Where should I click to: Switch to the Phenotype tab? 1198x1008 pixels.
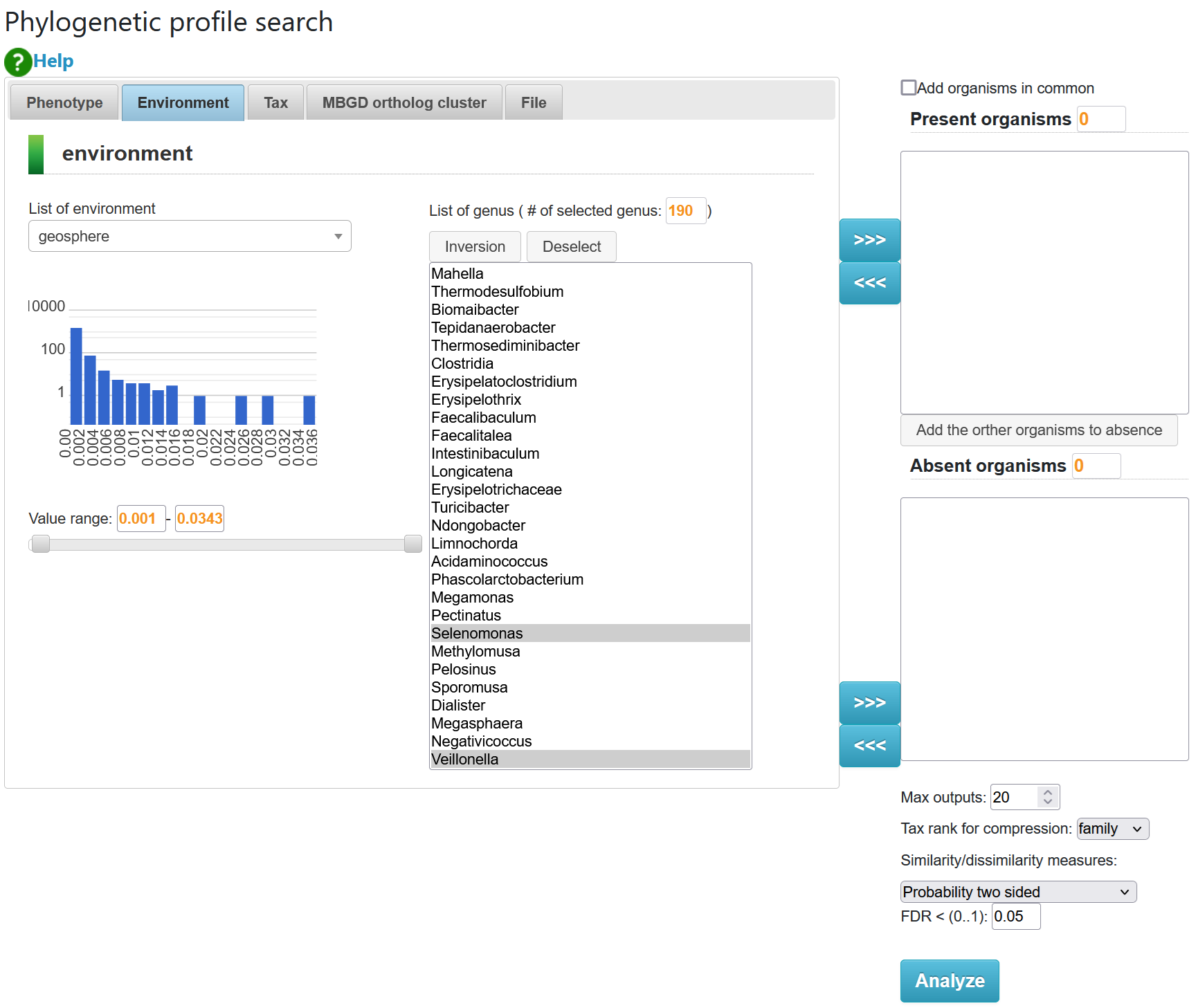64,103
